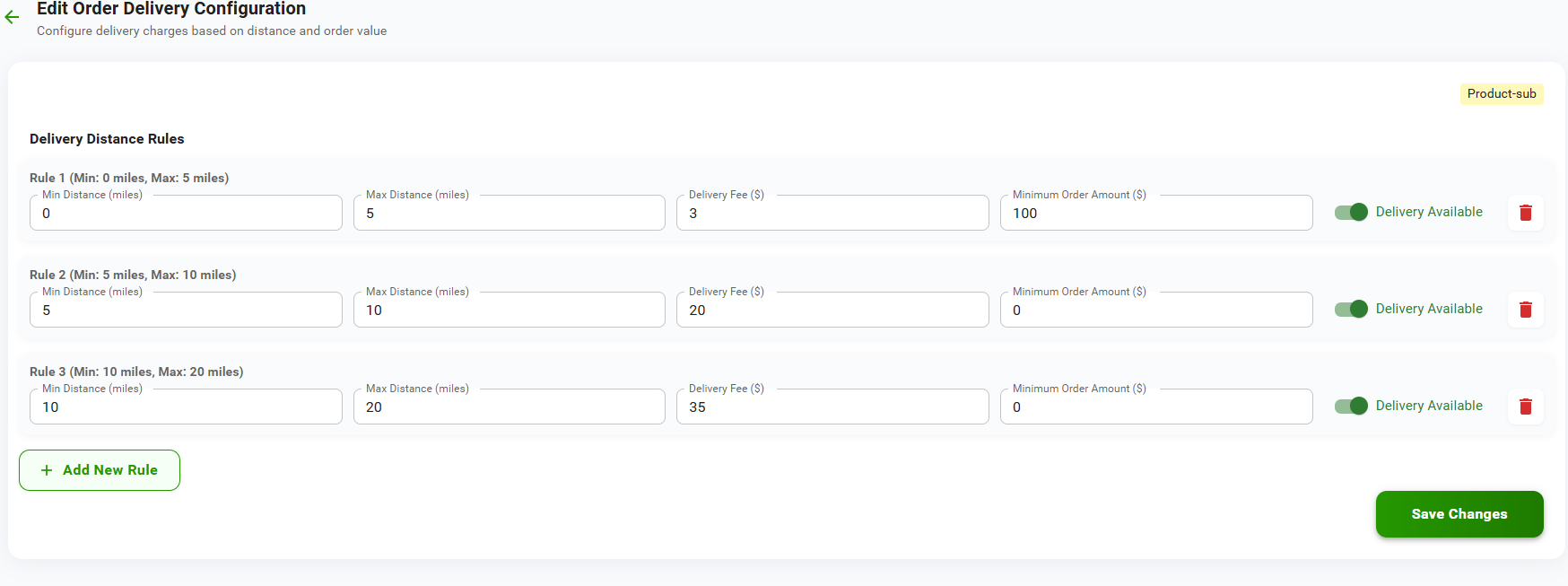This screenshot has width=1568, height=586.
Task: Delete Rule 3 with trash icon
Action: 1525,407
